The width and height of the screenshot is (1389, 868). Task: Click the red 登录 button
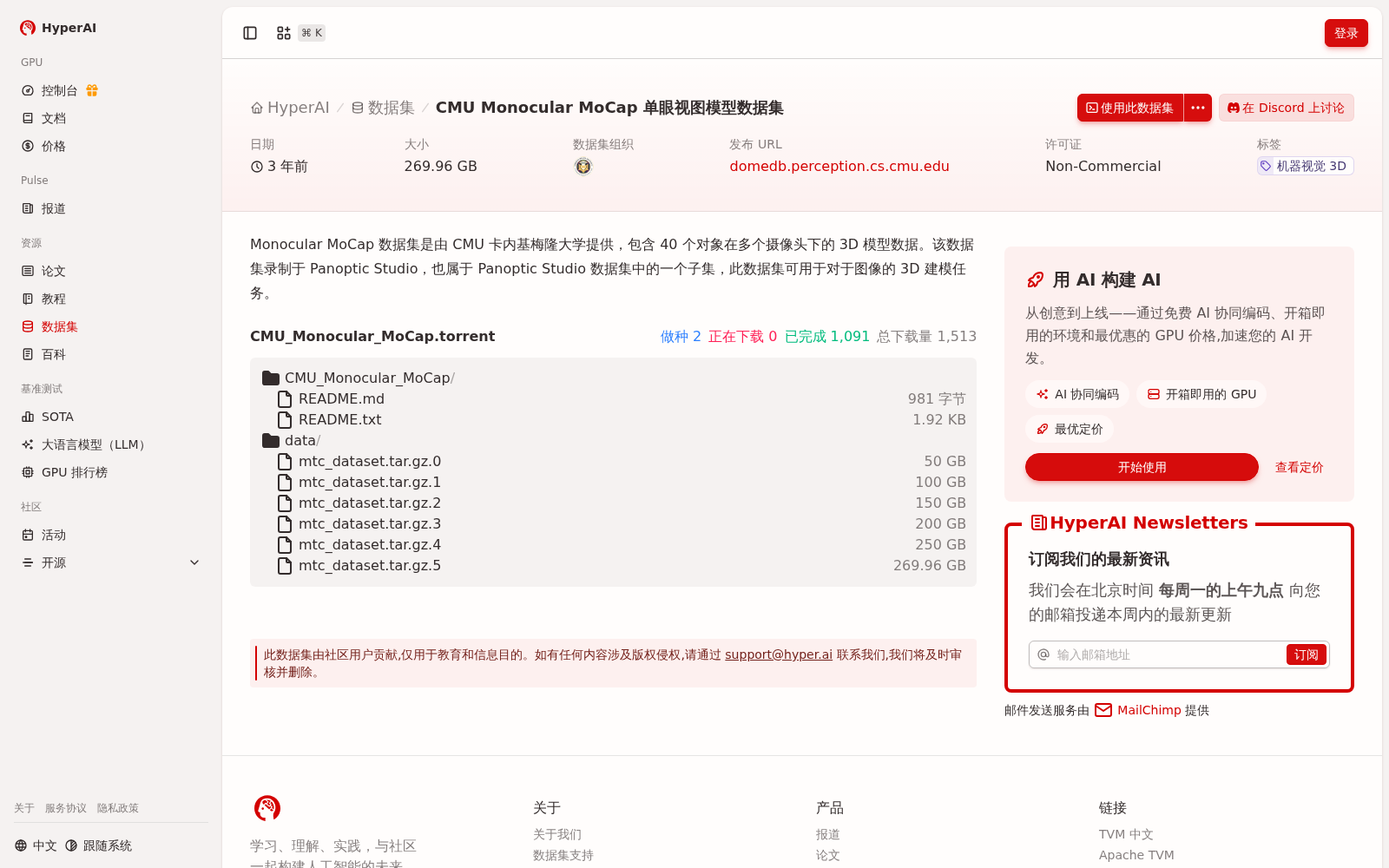[x=1346, y=33]
